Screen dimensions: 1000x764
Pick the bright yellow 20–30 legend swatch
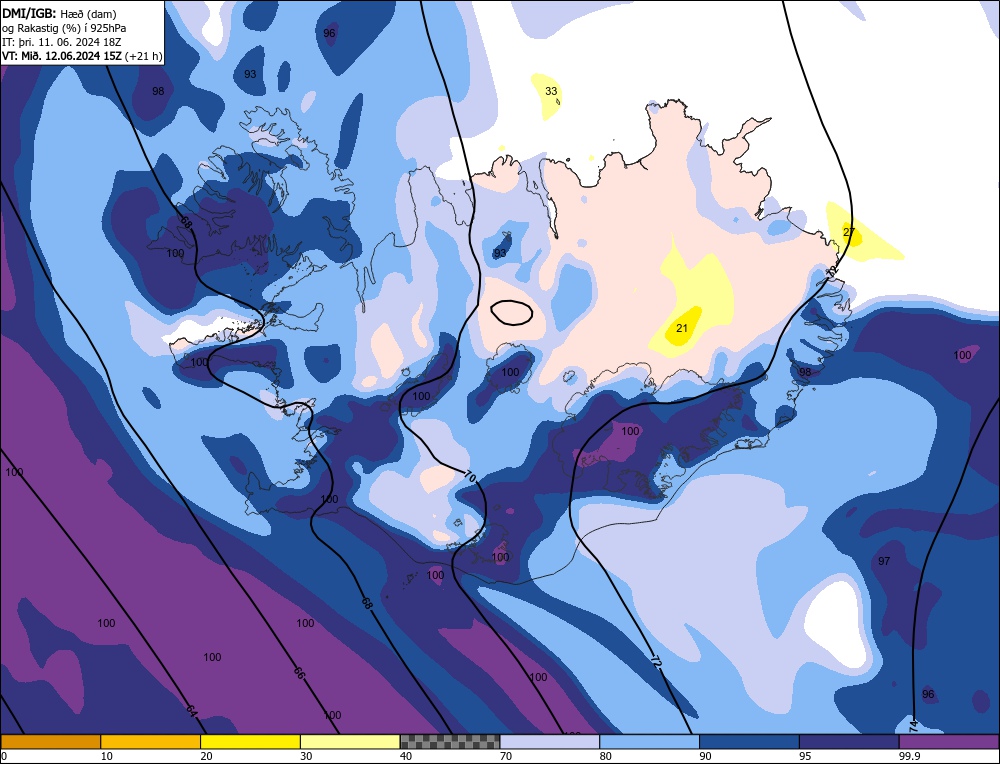point(251,742)
